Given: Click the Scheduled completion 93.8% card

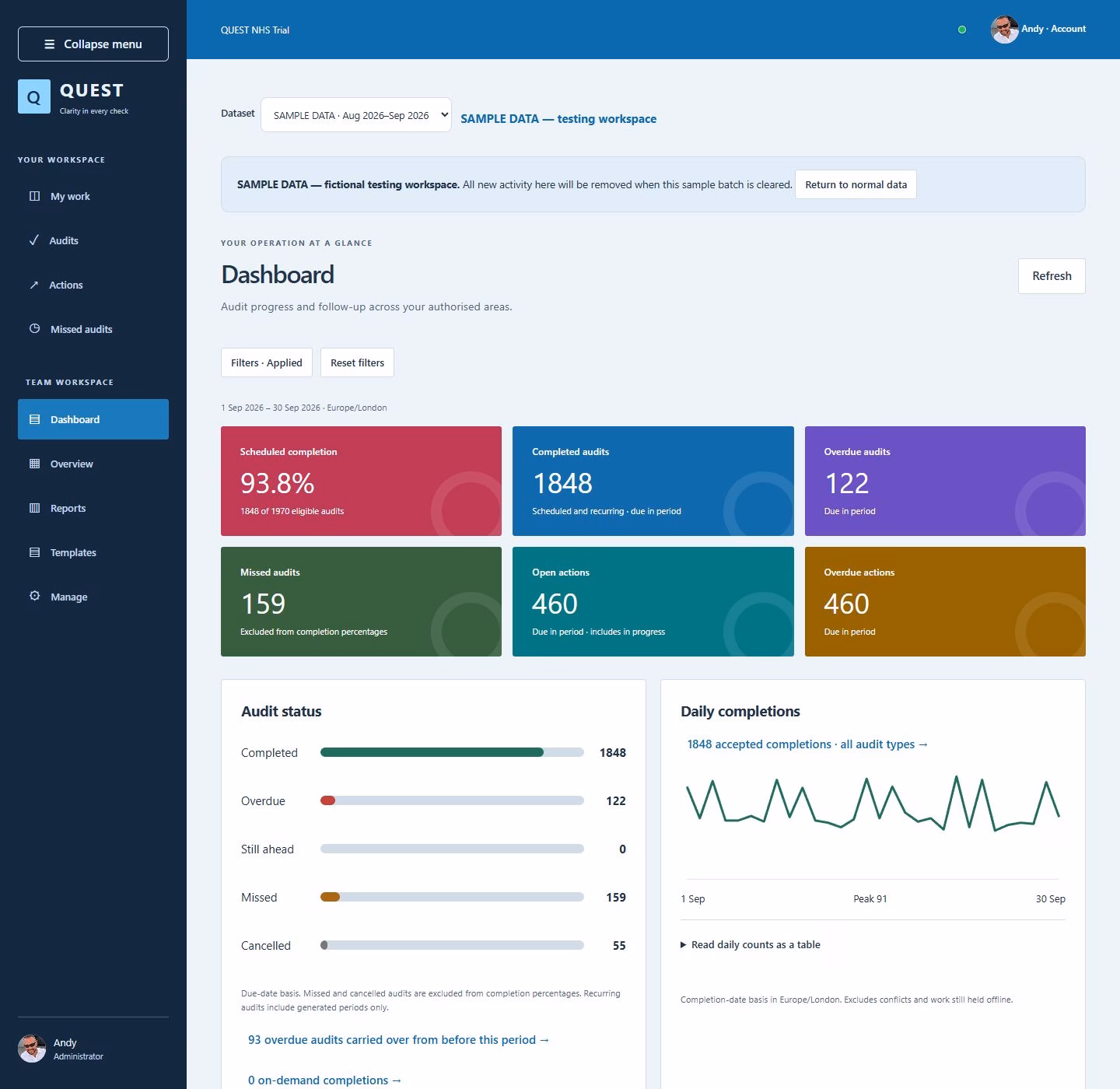Looking at the screenshot, I should [x=361, y=481].
